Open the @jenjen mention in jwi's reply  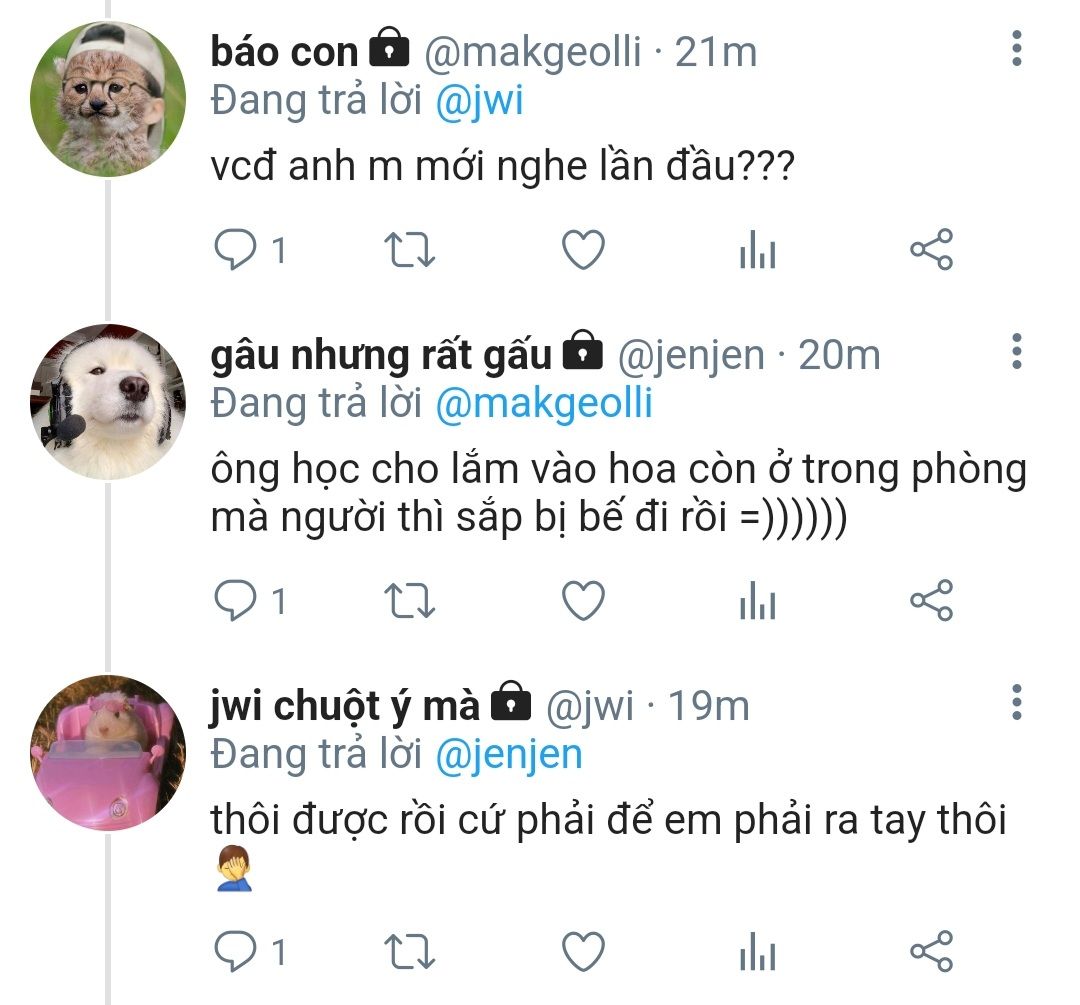[509, 755]
